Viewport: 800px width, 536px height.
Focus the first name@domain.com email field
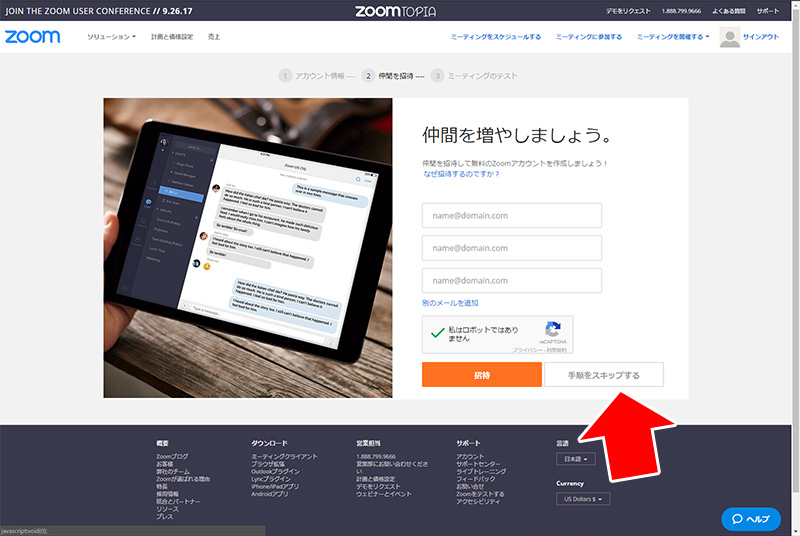tap(511, 215)
